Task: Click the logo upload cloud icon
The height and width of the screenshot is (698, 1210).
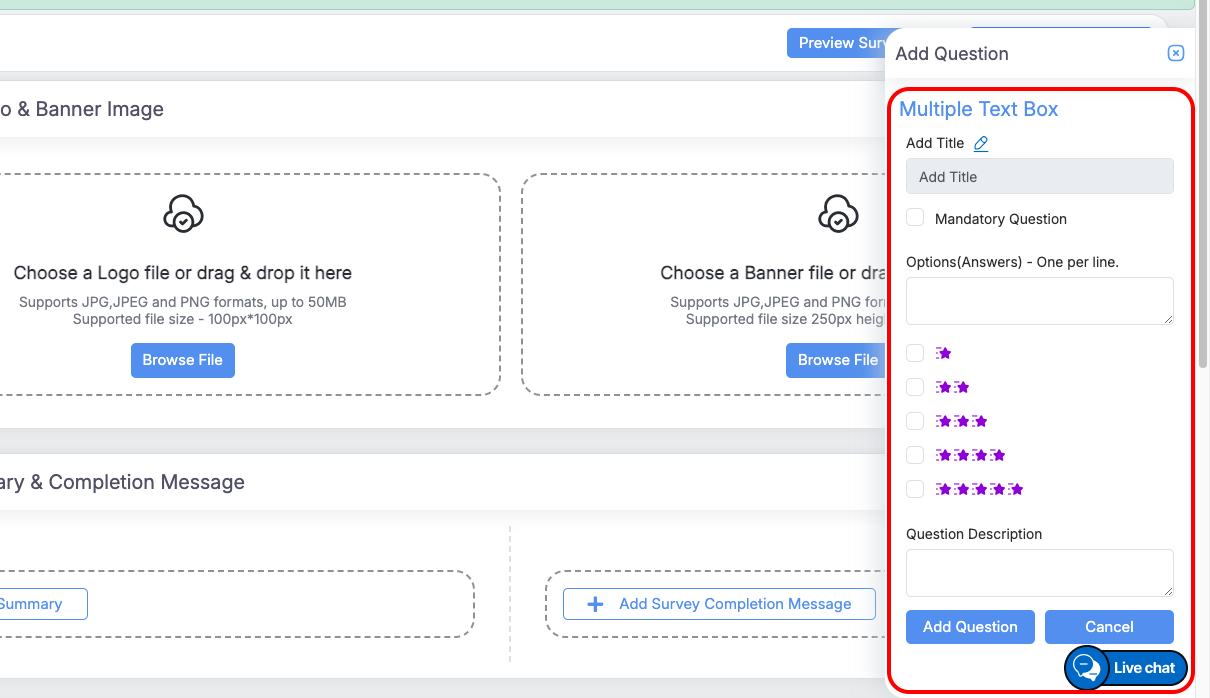Action: pos(183,214)
